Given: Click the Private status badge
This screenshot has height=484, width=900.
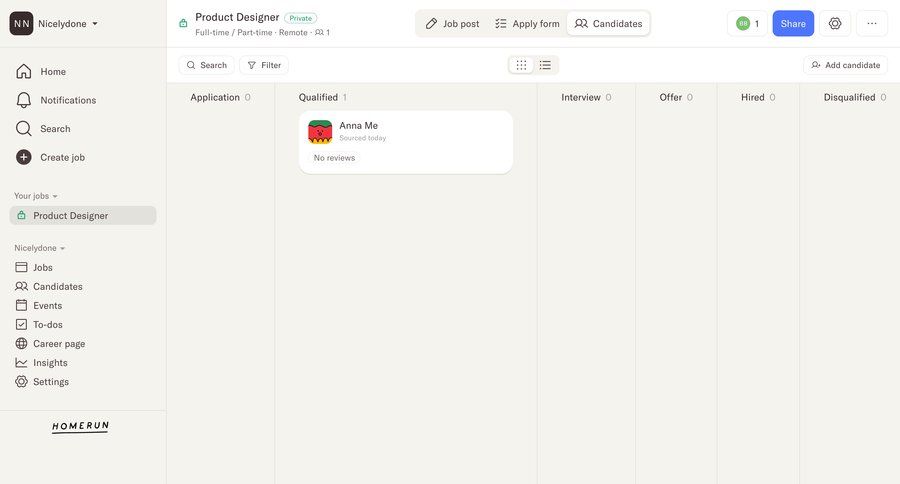Looking at the screenshot, I should point(300,18).
